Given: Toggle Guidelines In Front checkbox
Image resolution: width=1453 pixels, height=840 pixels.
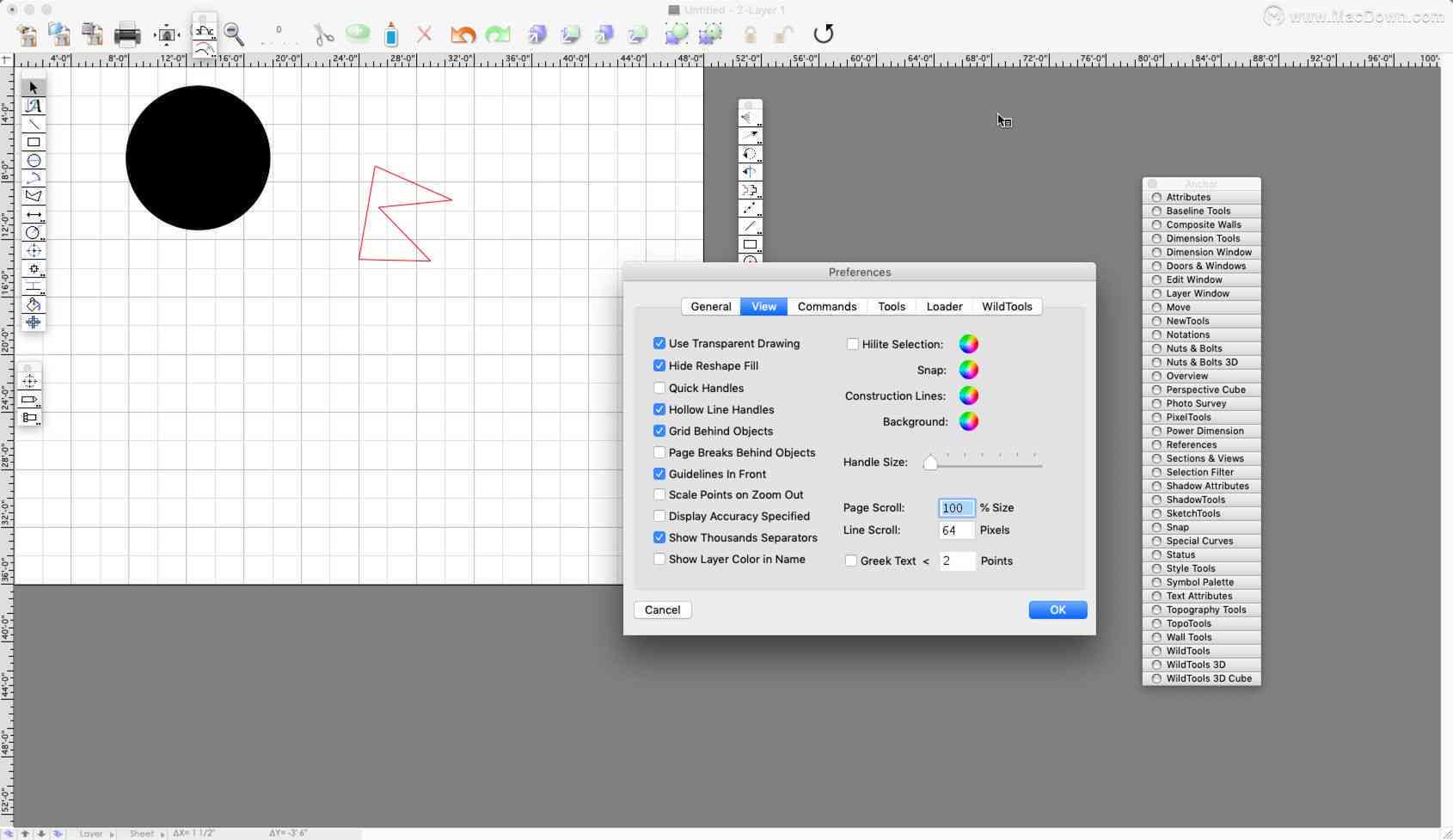Looking at the screenshot, I should tap(659, 474).
